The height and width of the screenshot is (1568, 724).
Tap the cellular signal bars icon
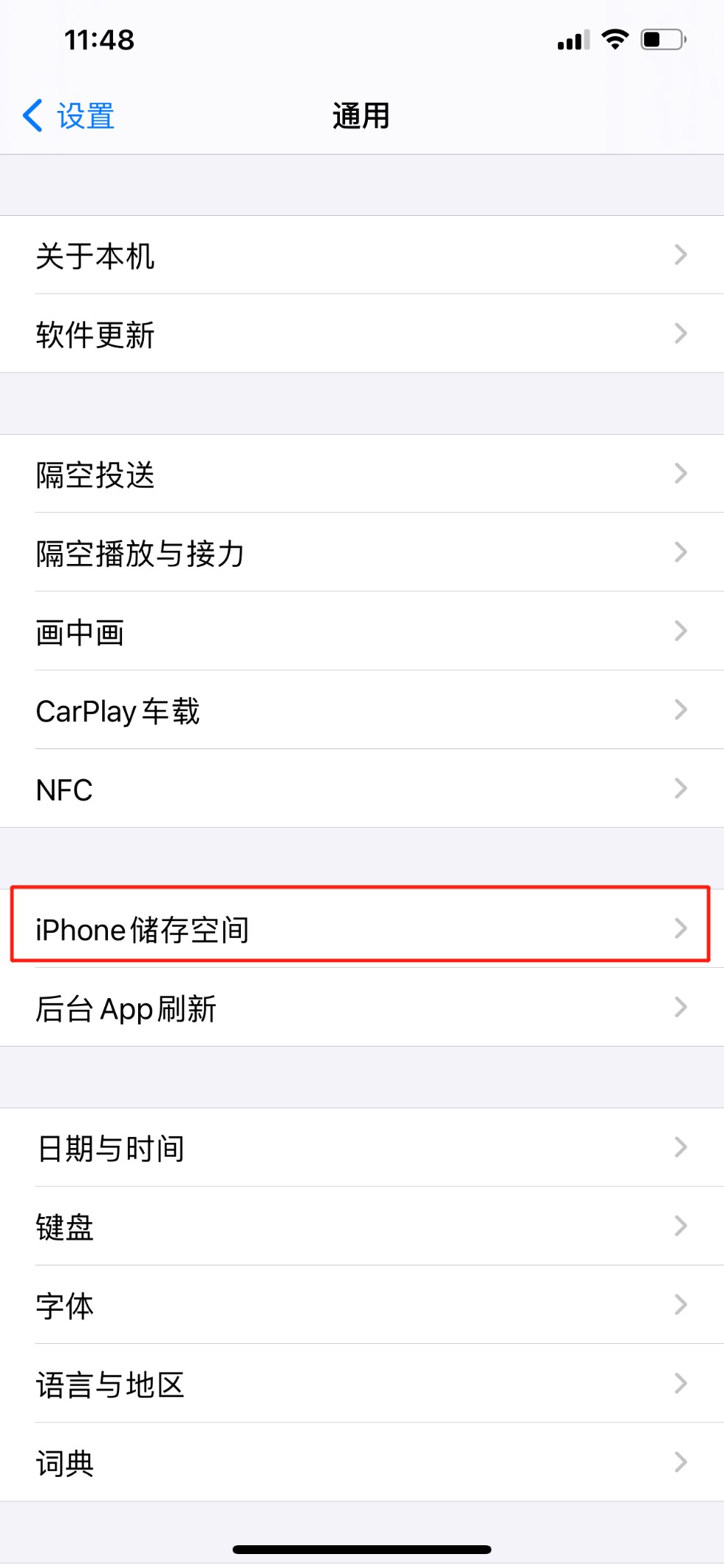pyautogui.click(x=573, y=40)
